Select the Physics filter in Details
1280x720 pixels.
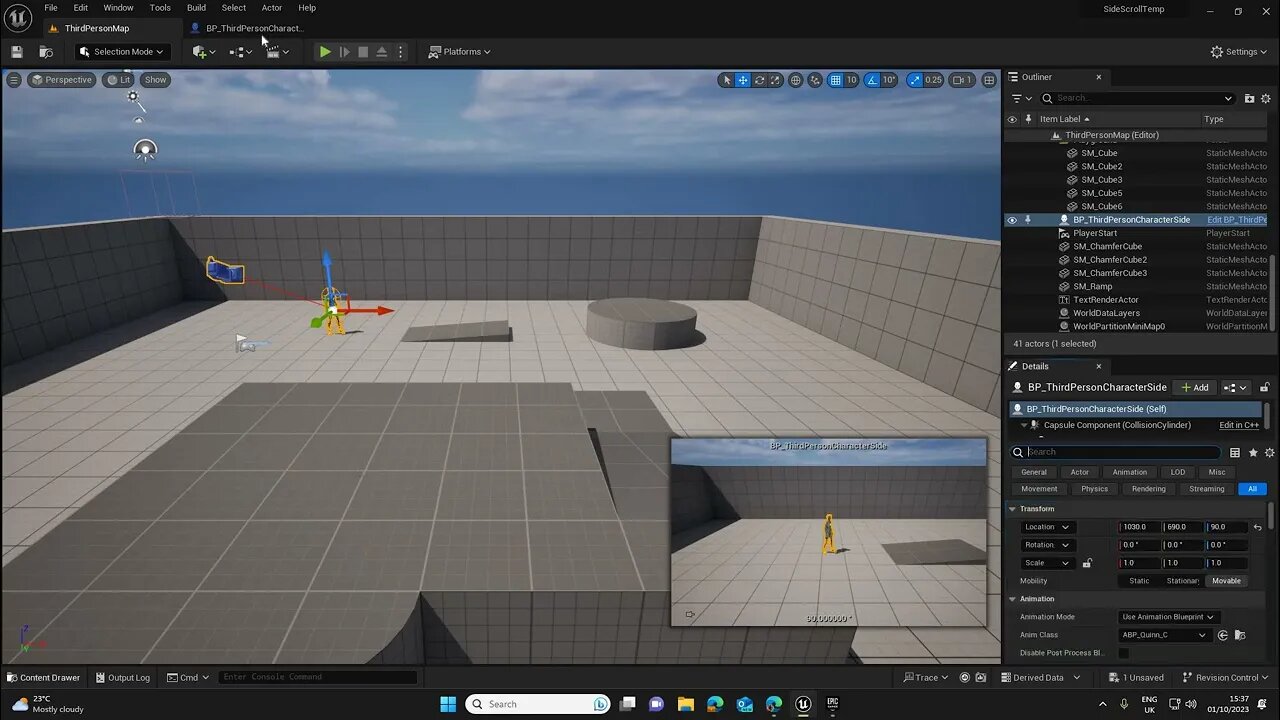[1094, 489]
